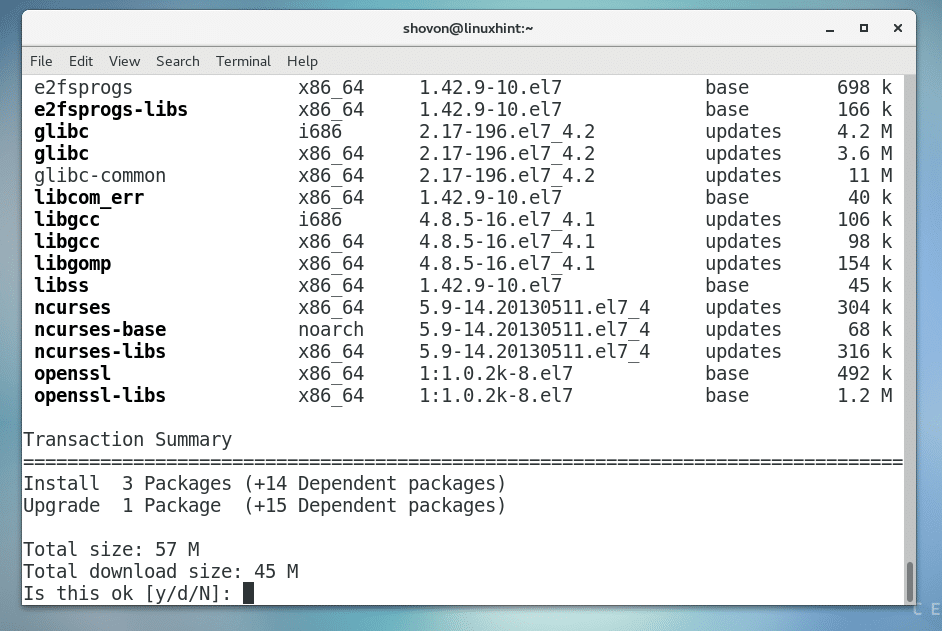The image size is (942, 631).
Task: Open the Terminal menu
Action: 243,61
